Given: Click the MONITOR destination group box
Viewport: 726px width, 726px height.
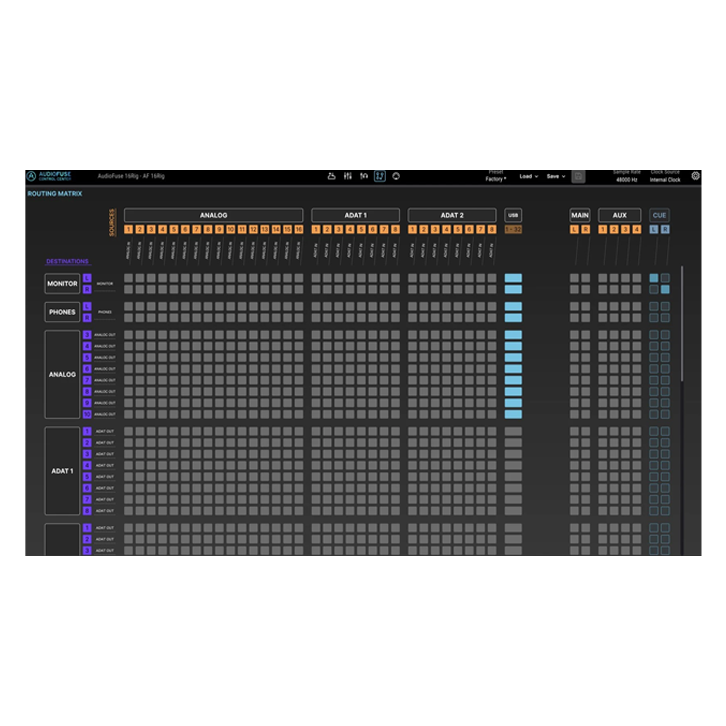Looking at the screenshot, I should [x=62, y=283].
